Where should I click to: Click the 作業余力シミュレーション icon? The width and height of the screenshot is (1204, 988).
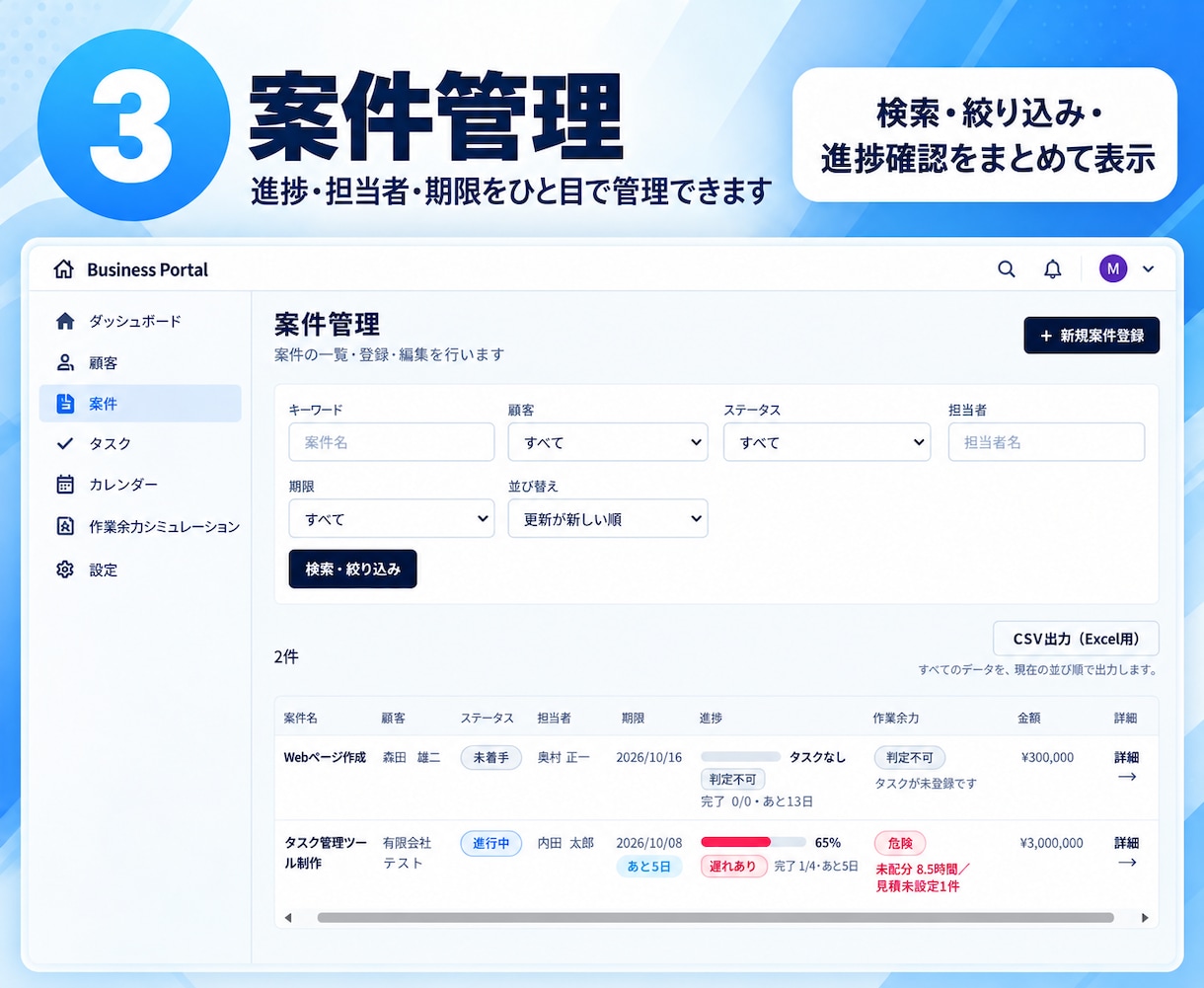coord(65,526)
